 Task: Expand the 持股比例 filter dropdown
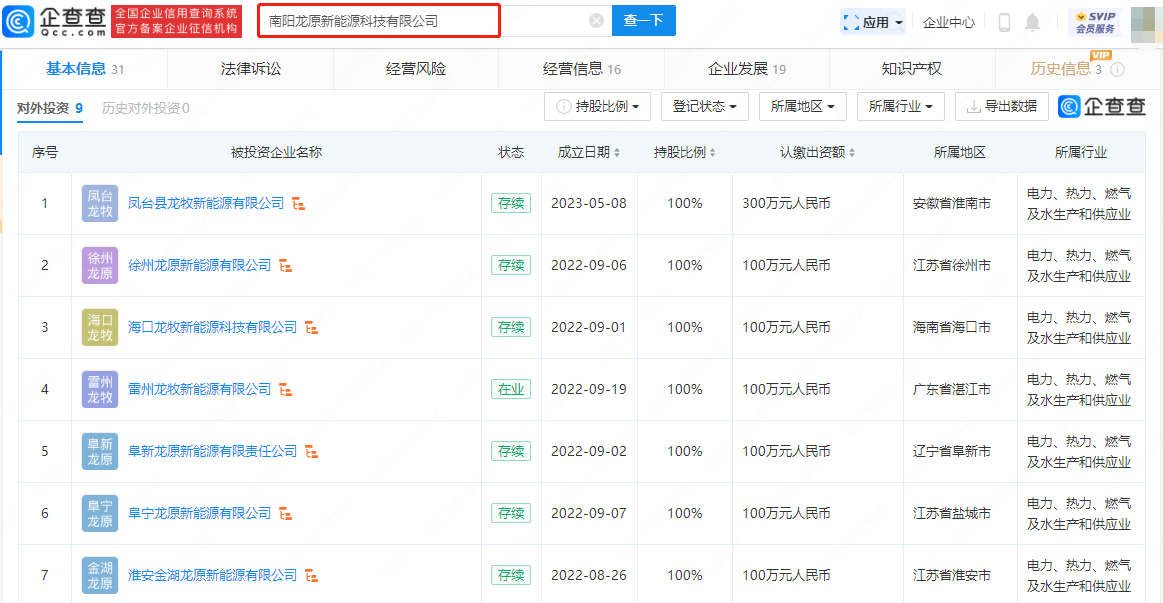[597, 107]
